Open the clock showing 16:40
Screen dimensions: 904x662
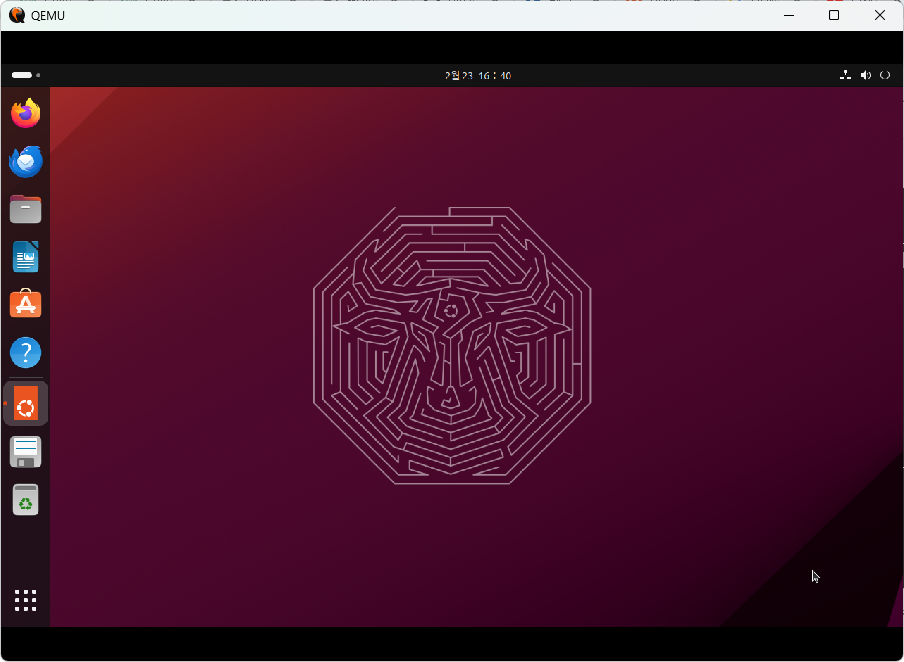tap(478, 76)
